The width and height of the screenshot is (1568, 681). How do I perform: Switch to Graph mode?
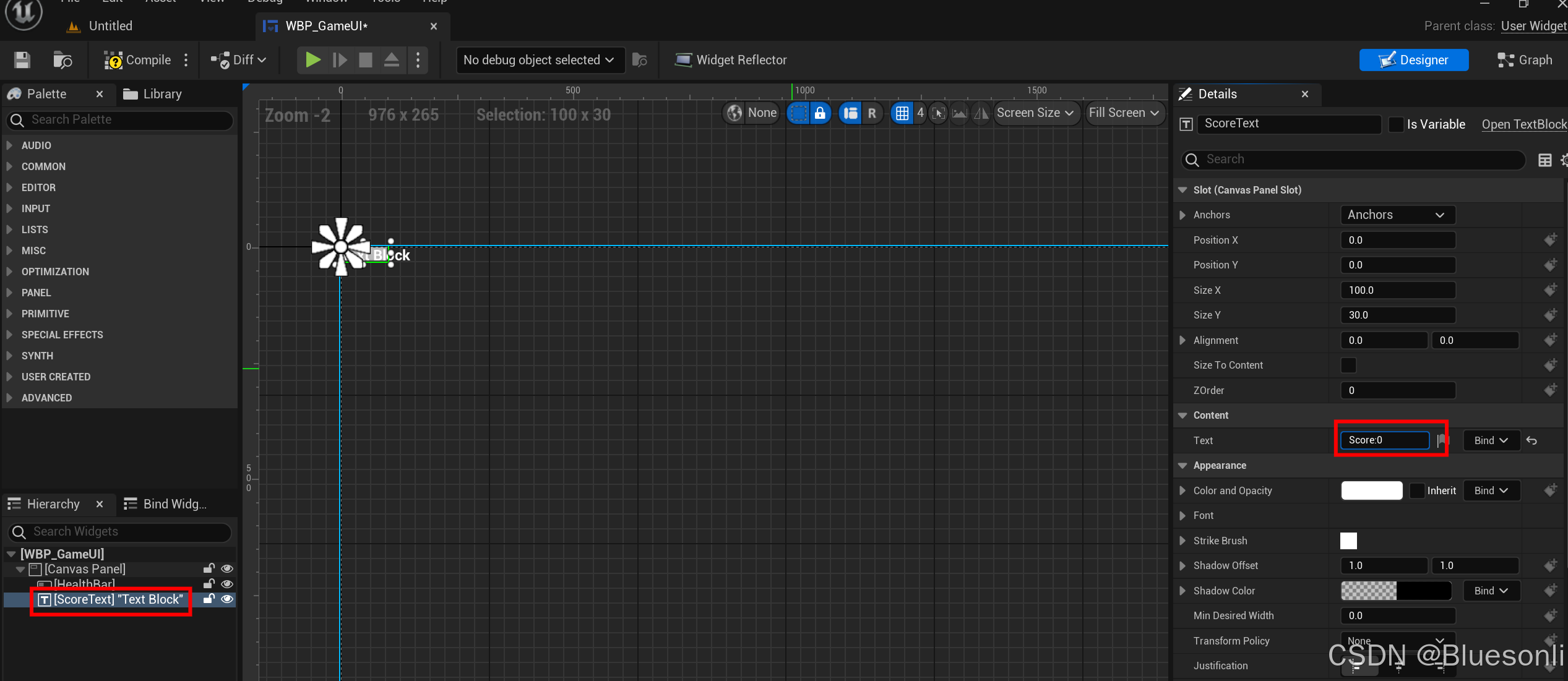[x=1525, y=60]
